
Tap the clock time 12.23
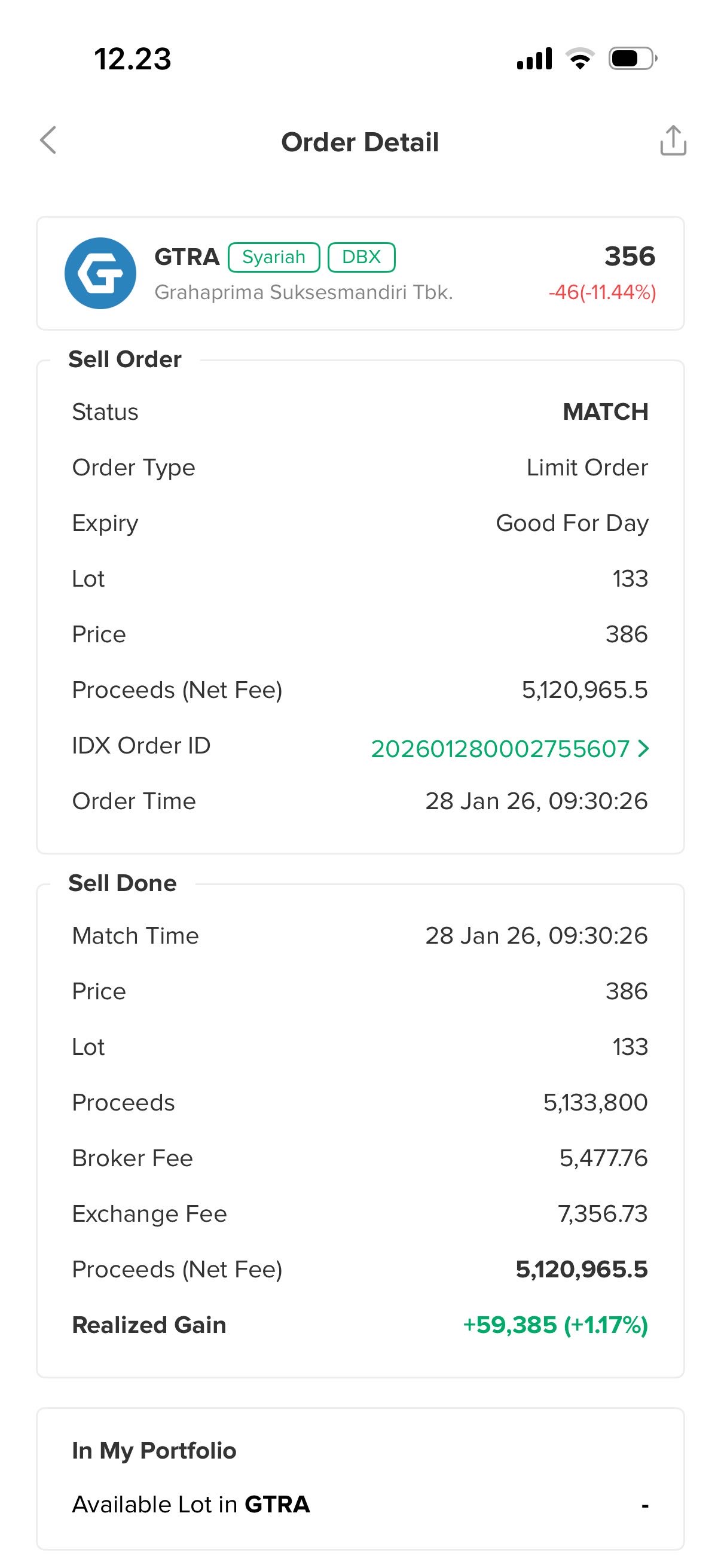point(133,59)
